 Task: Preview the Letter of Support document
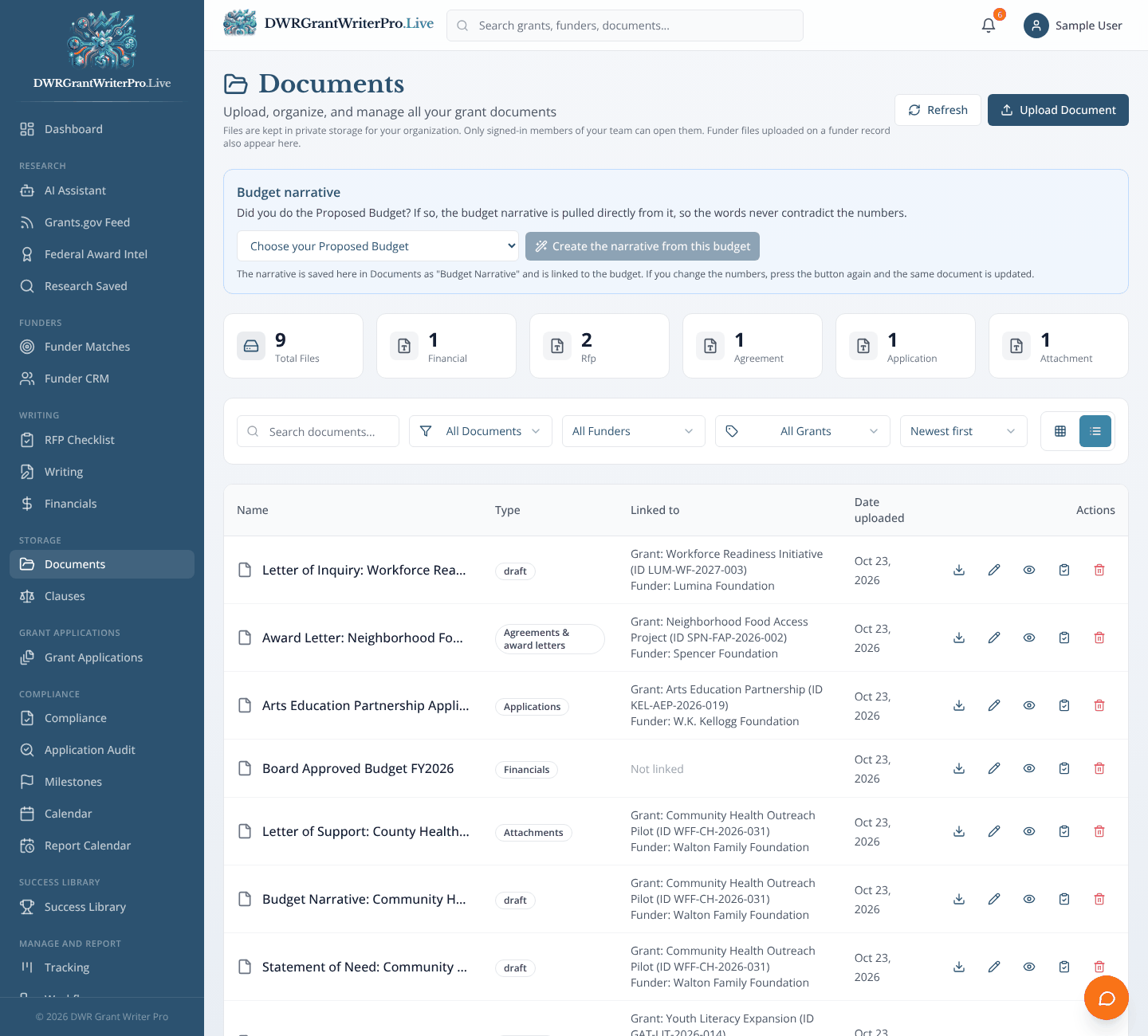coord(1029,831)
